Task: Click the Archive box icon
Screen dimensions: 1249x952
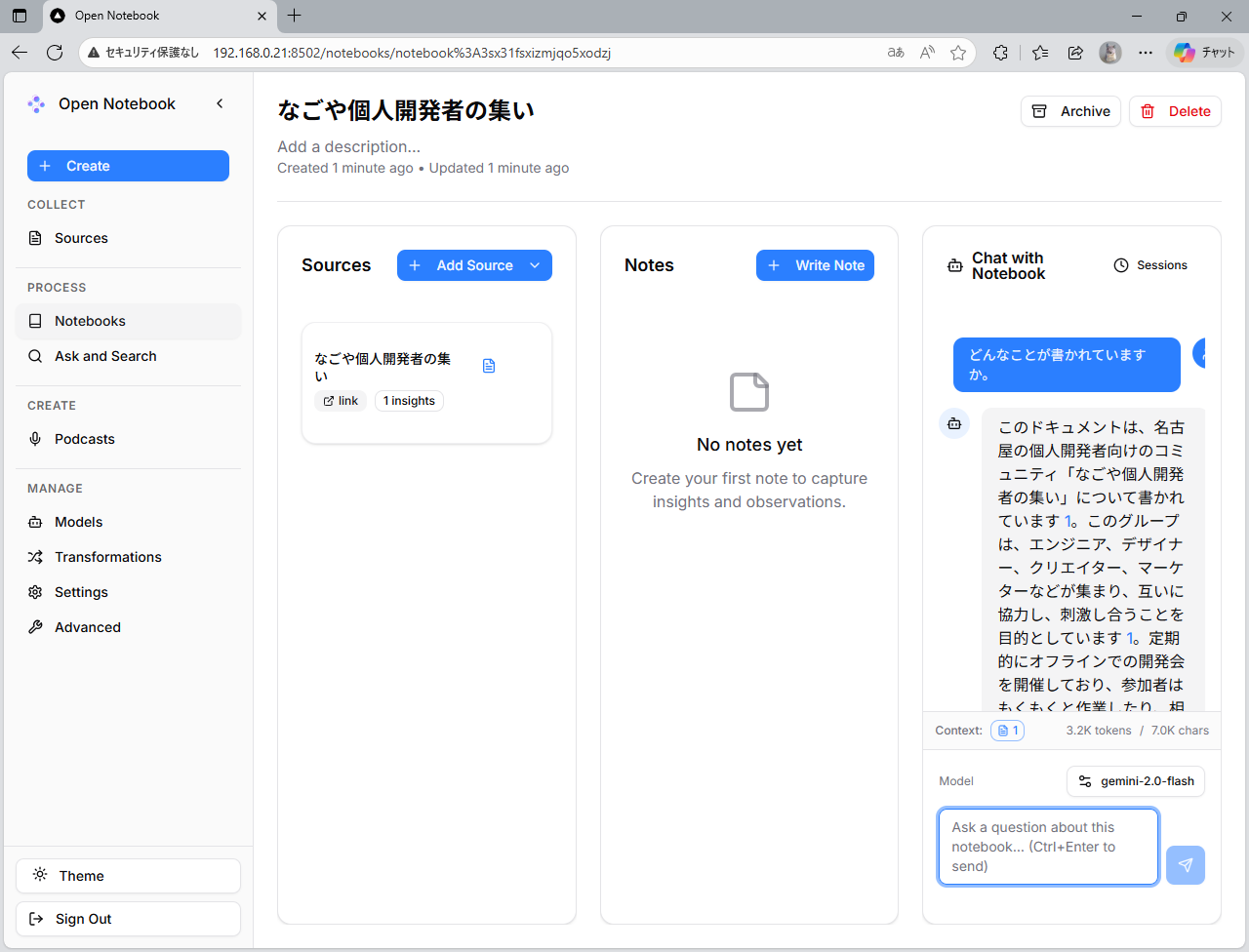Action: (1039, 111)
